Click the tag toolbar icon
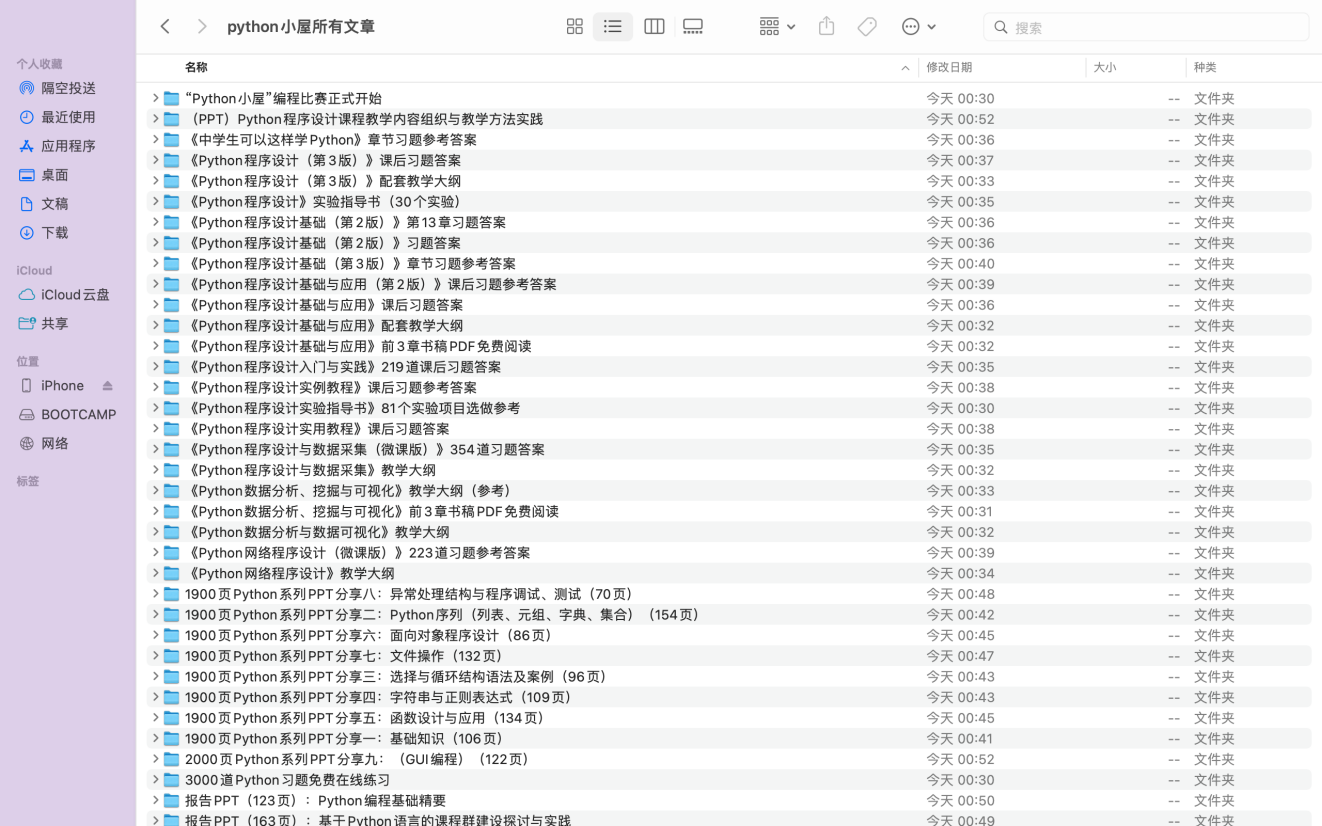The width and height of the screenshot is (1322, 826). click(x=867, y=27)
